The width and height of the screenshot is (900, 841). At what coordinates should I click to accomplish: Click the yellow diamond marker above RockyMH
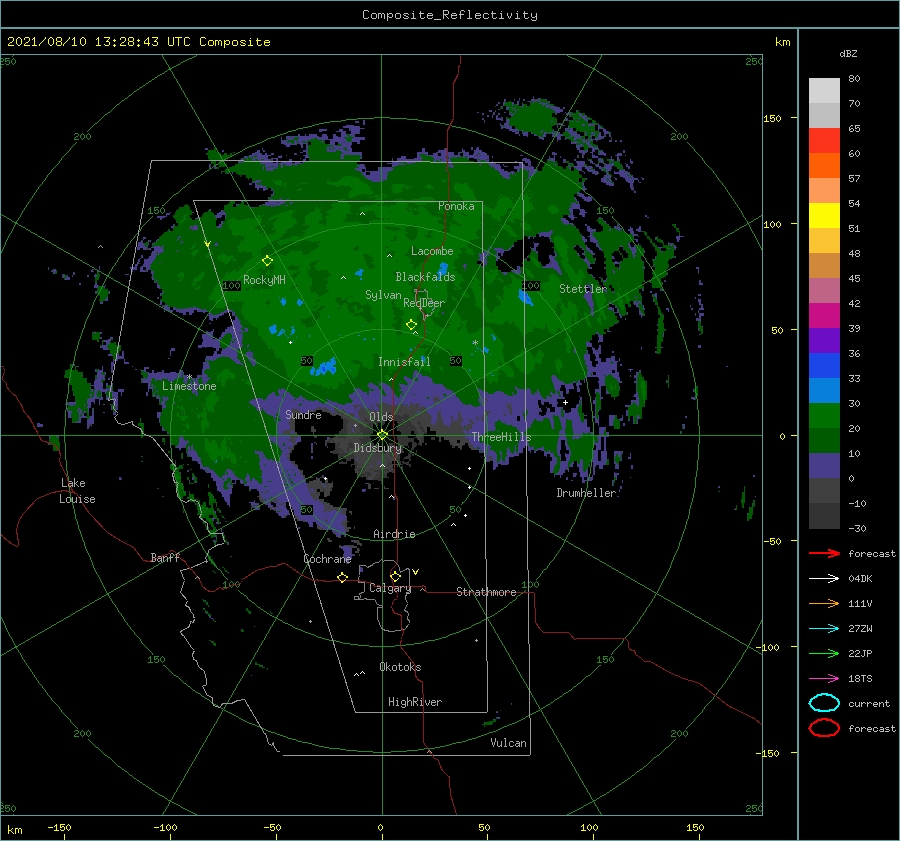click(x=267, y=261)
